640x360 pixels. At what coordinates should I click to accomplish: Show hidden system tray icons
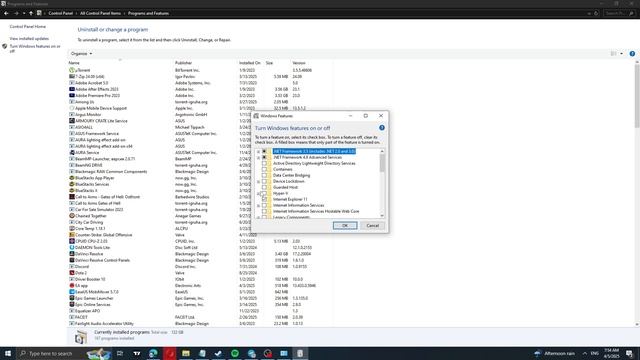pos(584,353)
